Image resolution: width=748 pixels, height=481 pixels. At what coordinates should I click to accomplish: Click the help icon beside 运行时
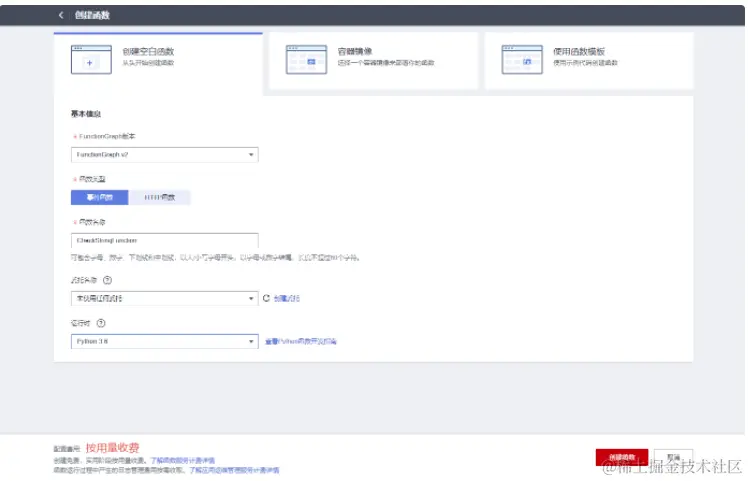[x=101, y=323]
